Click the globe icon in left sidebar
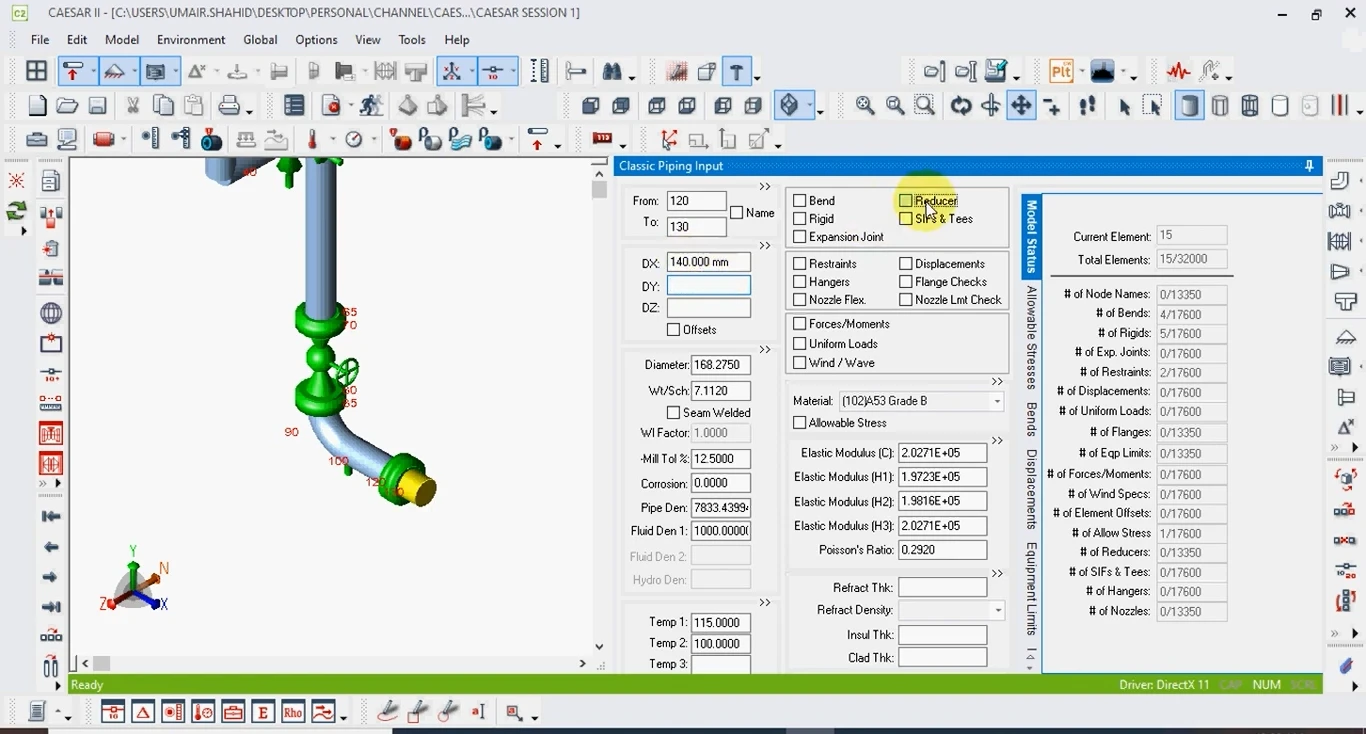1366x734 pixels. click(51, 313)
